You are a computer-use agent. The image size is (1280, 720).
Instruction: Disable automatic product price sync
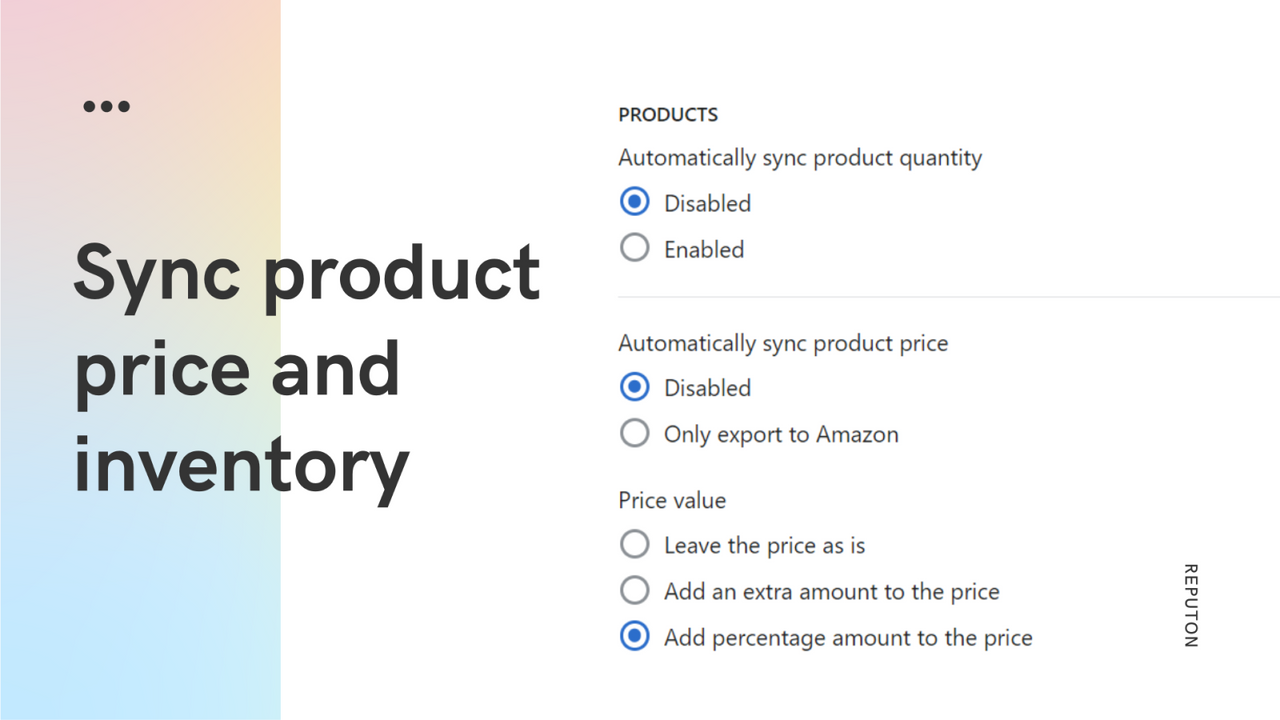point(634,387)
